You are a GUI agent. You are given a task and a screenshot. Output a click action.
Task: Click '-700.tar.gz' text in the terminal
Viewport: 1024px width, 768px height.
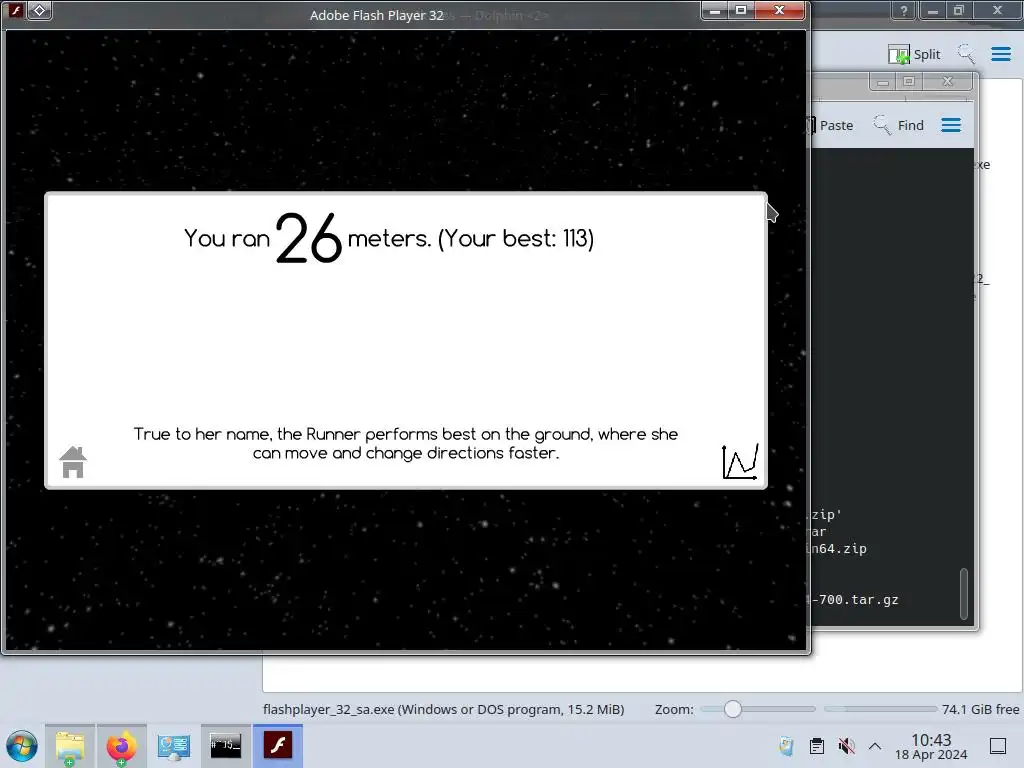pyautogui.click(x=854, y=600)
